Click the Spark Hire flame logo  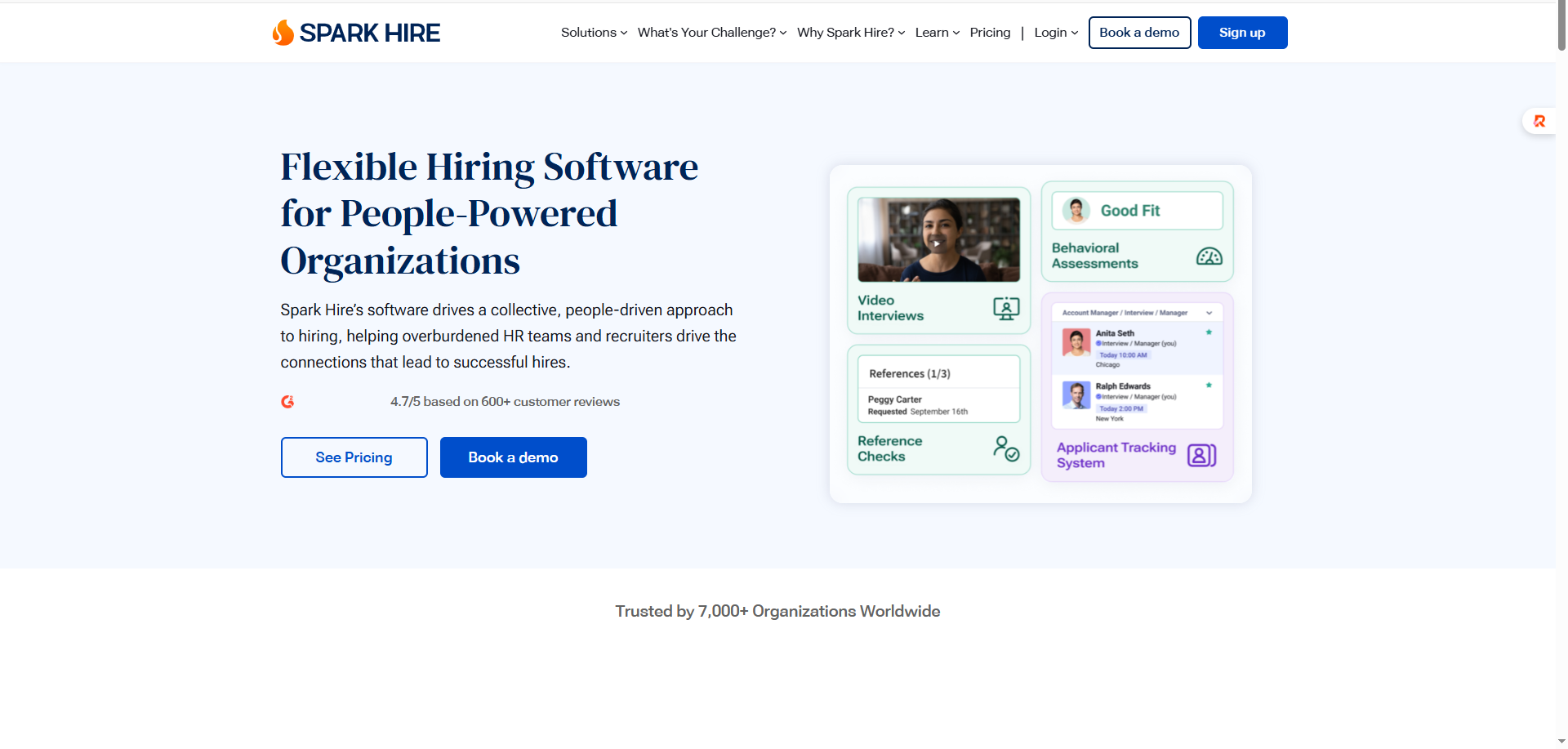pyautogui.click(x=283, y=33)
